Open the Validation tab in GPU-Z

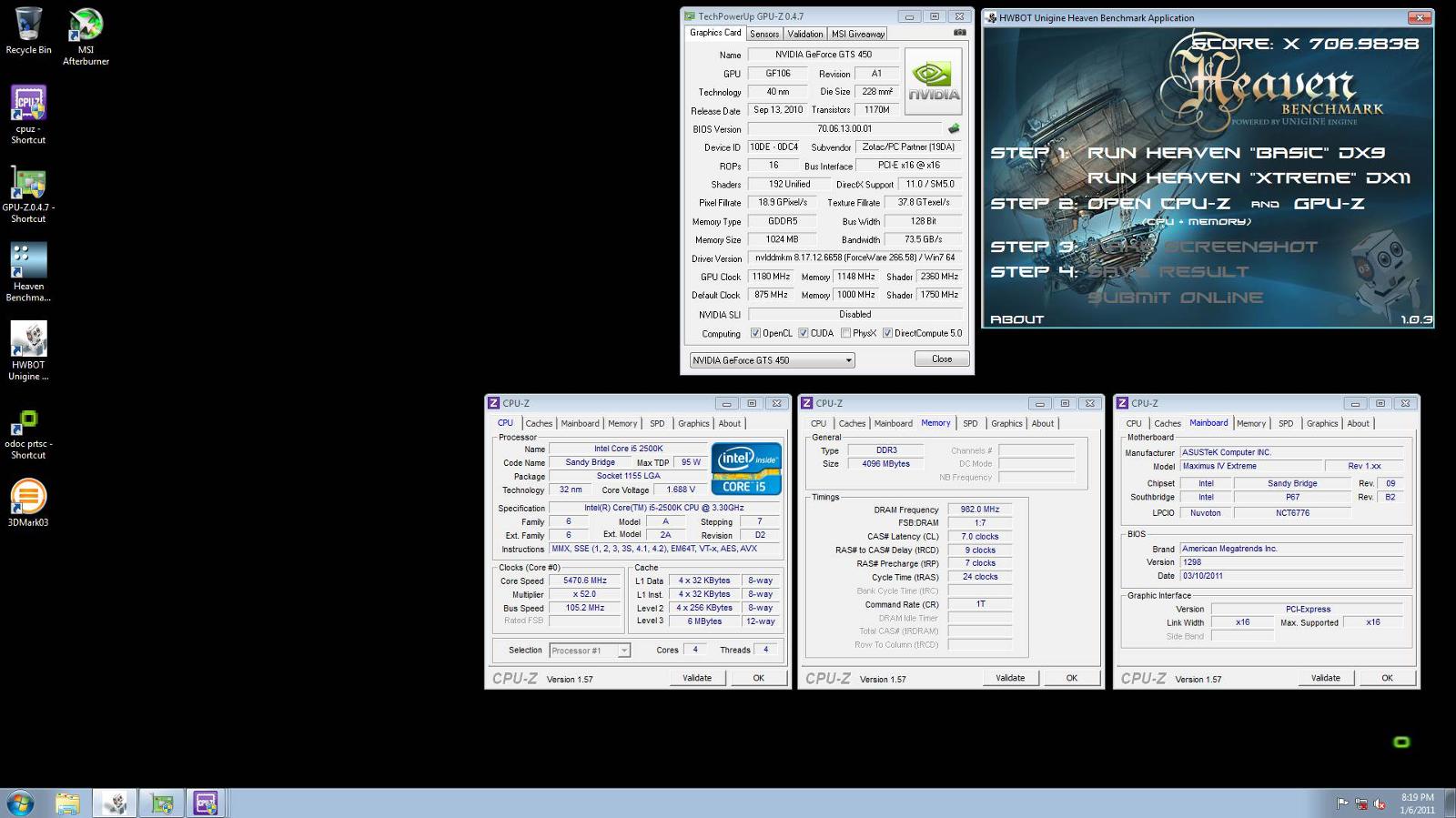(804, 34)
